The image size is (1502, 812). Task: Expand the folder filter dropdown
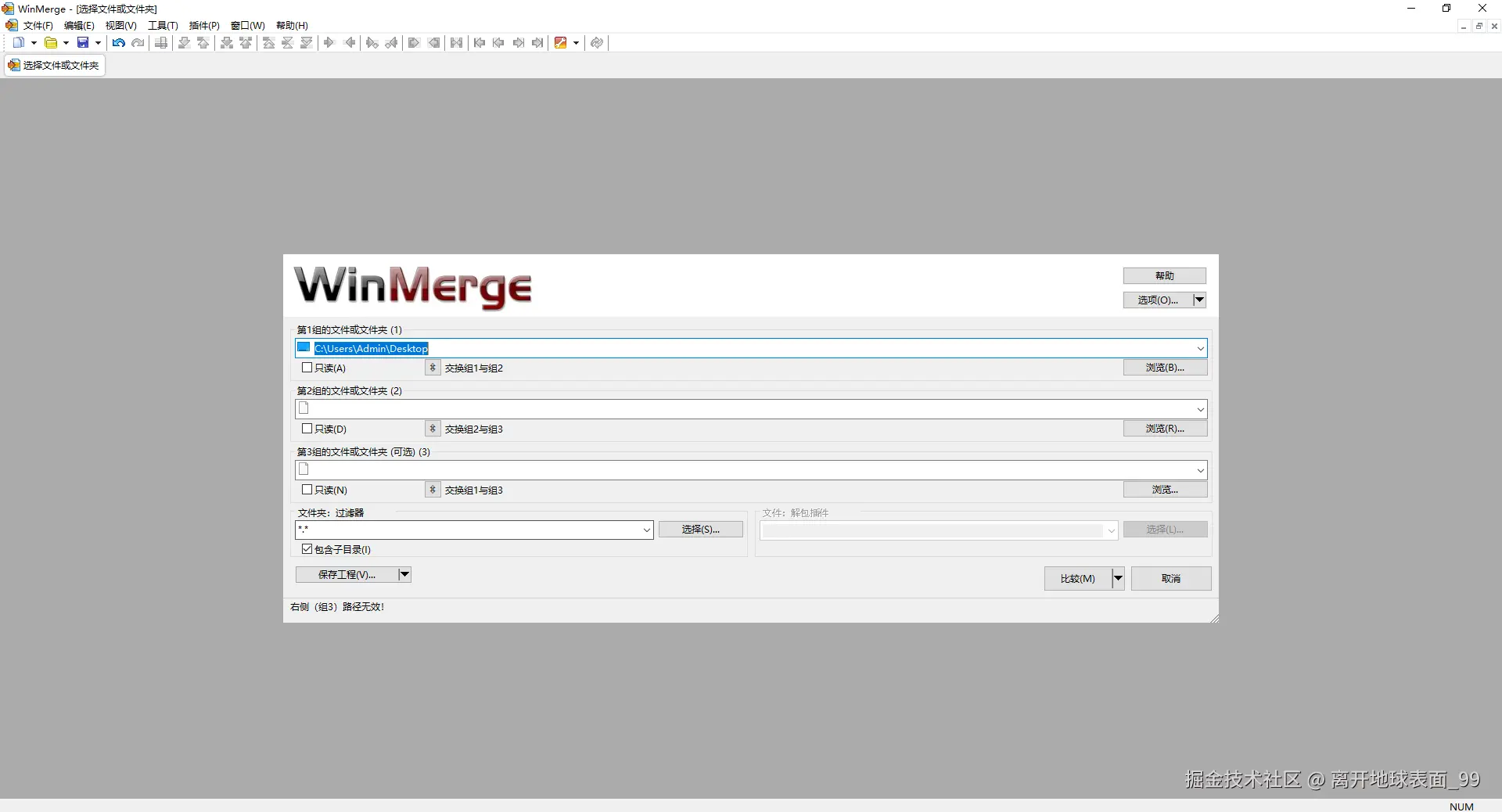point(647,530)
